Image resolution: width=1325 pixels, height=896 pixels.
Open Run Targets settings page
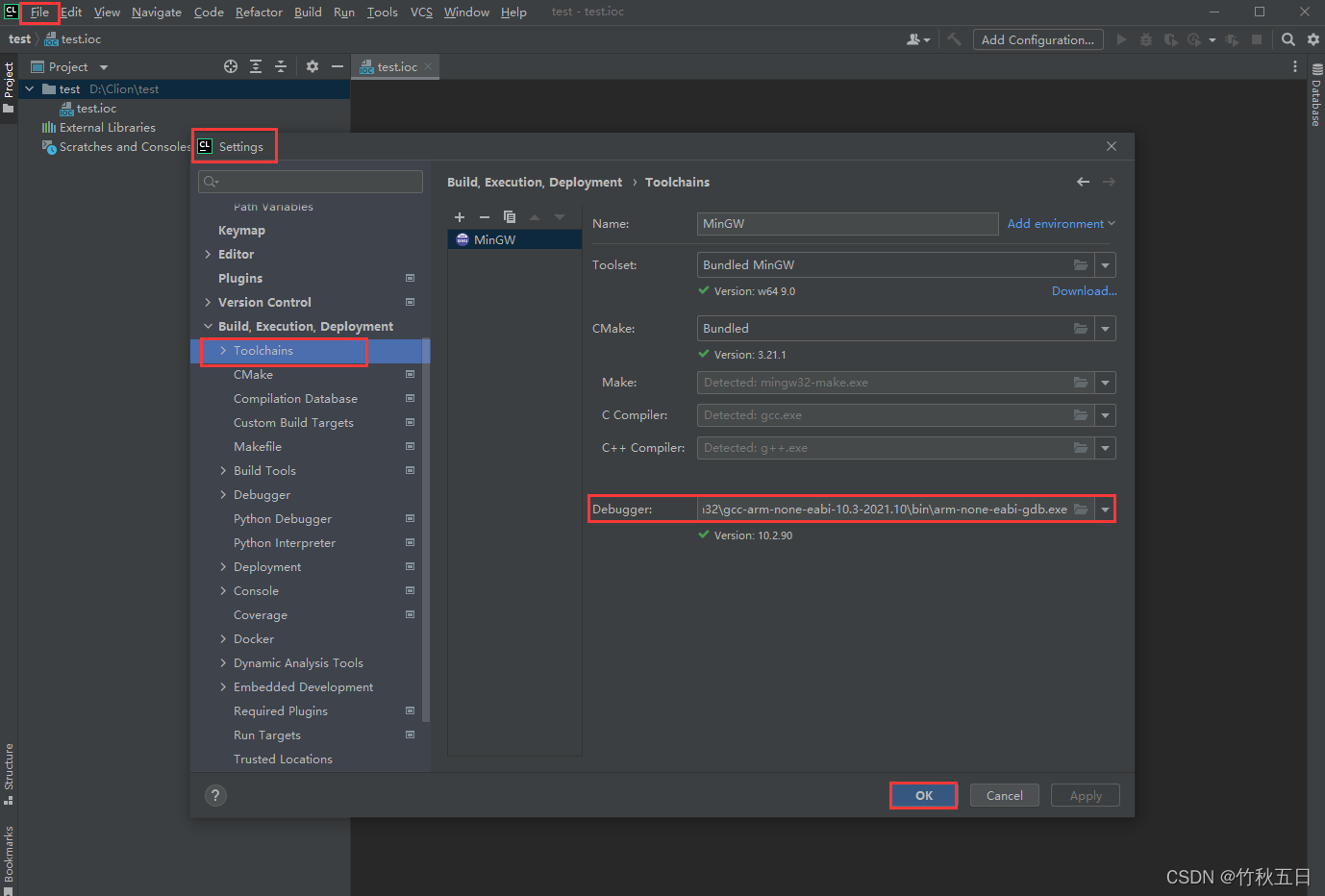267,734
